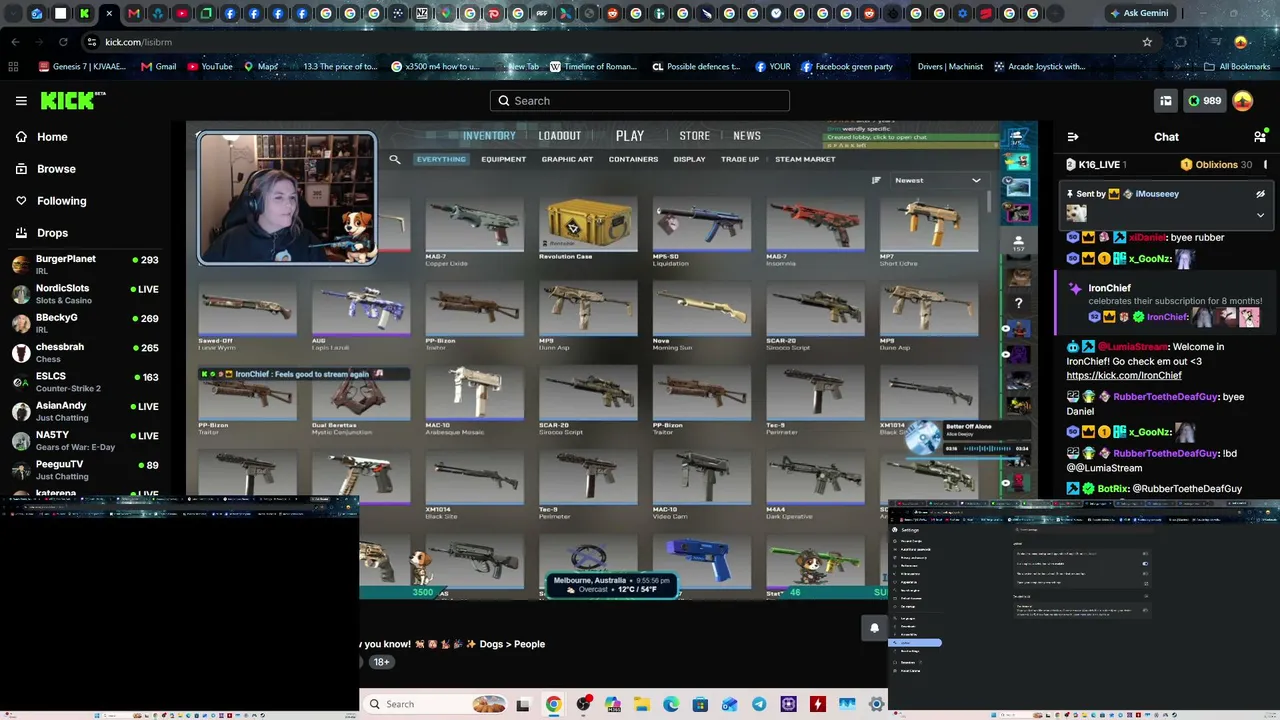Select the STEAM MARKET inventory filter
Screen dimensions: 1280x720
[805, 159]
